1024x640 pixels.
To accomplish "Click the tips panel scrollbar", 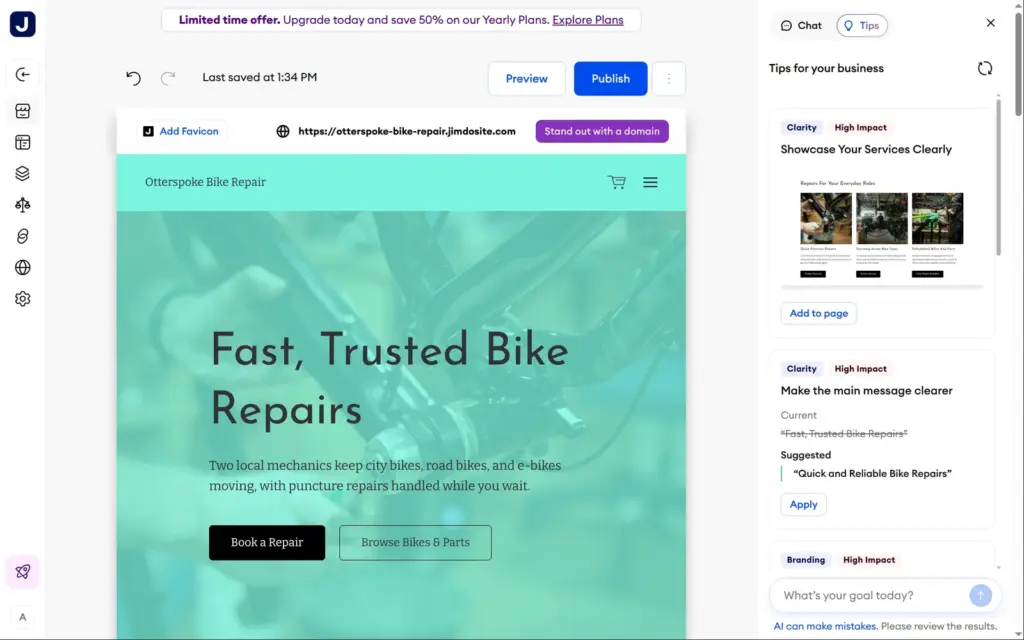I will [x=998, y=176].
